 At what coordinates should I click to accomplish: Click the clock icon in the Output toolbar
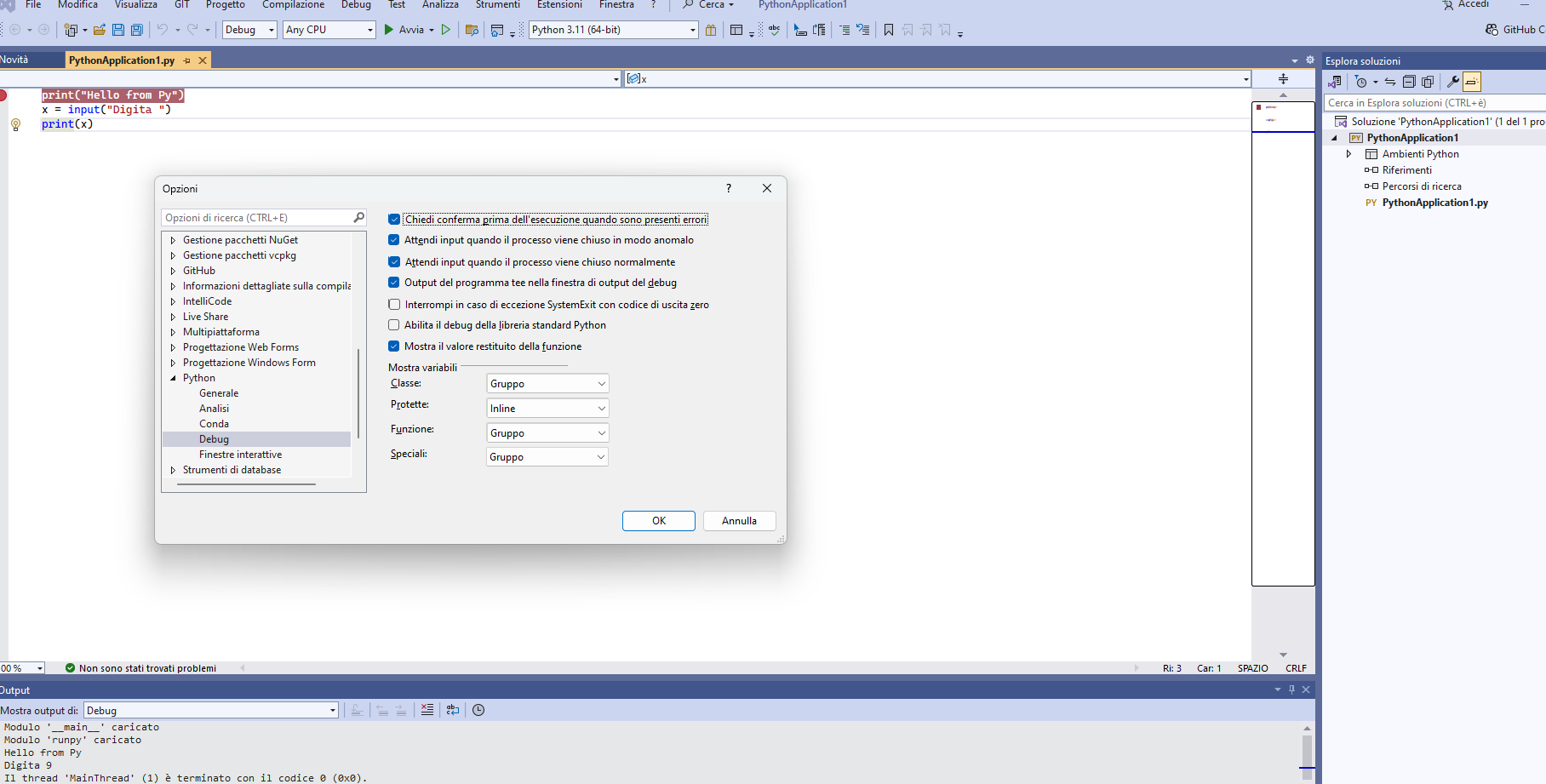coord(478,709)
